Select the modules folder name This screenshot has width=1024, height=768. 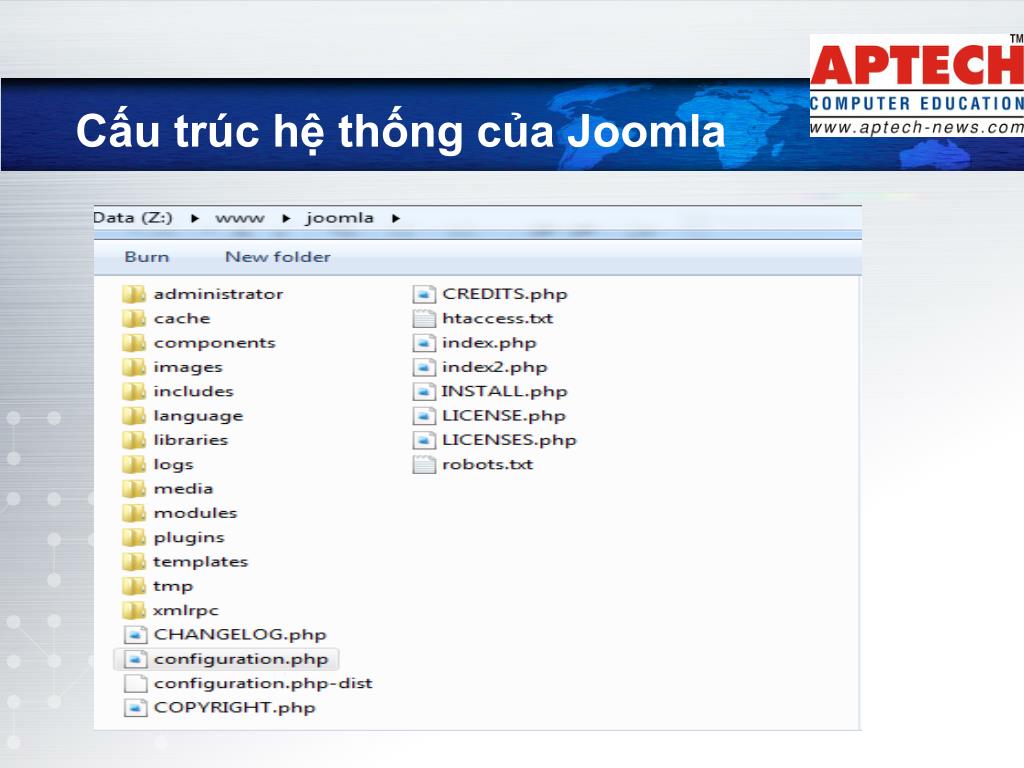pyautogui.click(x=195, y=513)
